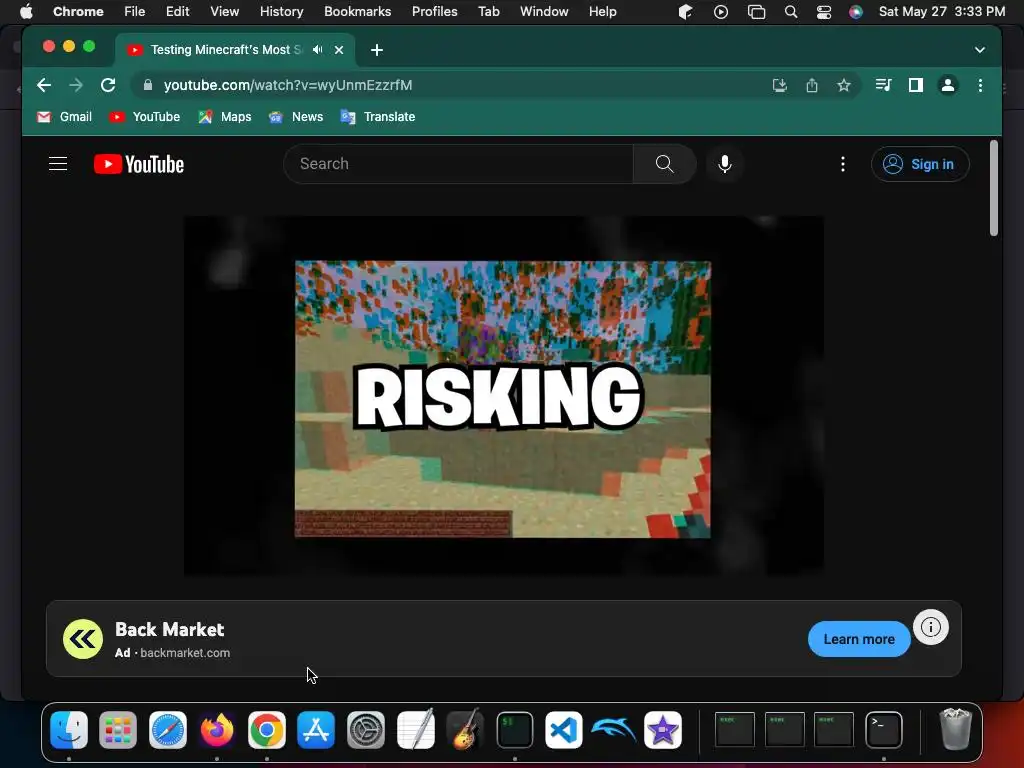Screen dimensions: 1024x768
Task: Open Safari from the Dock
Action: [168, 729]
